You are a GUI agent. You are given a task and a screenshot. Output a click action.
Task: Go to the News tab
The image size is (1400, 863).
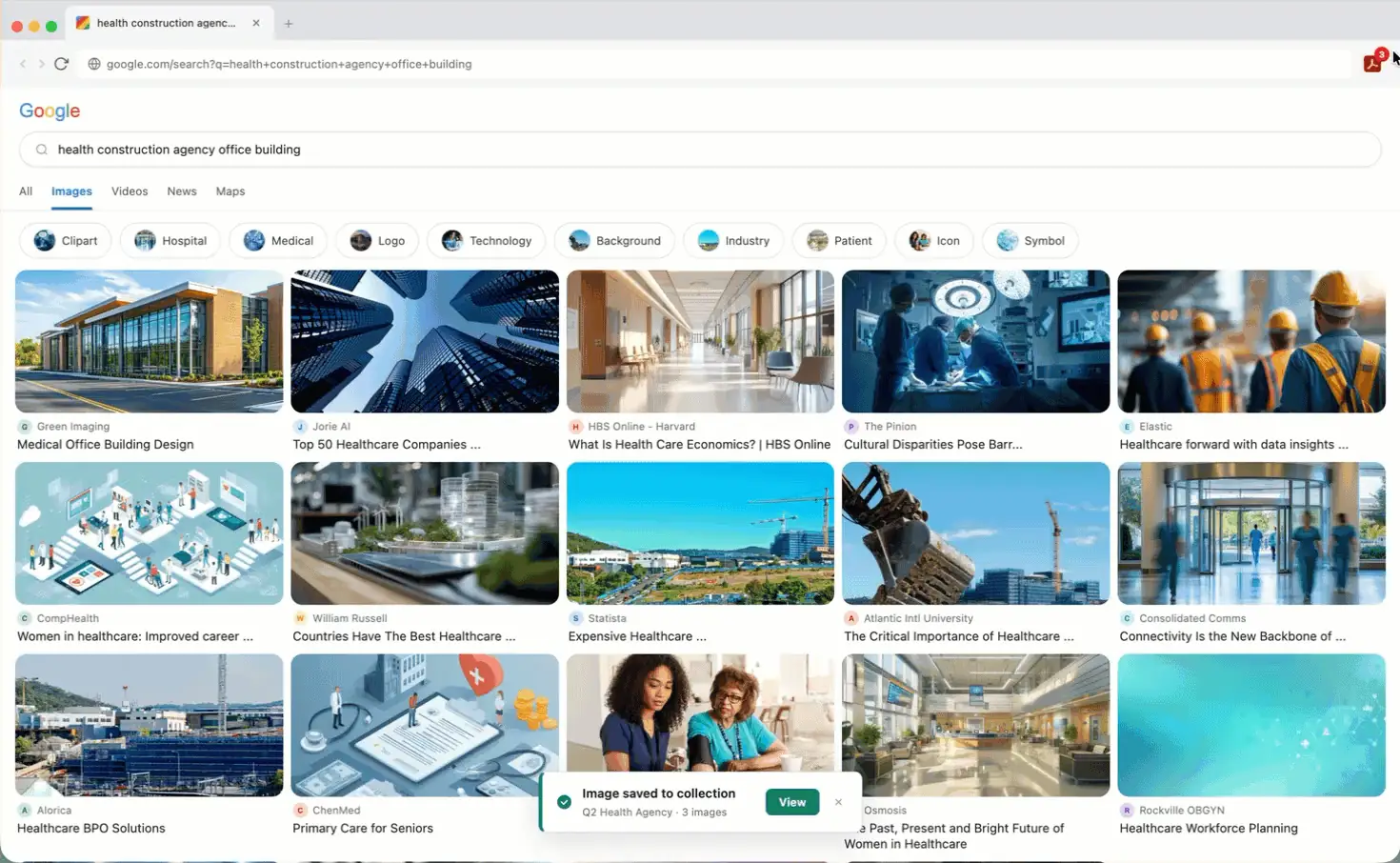(x=182, y=191)
